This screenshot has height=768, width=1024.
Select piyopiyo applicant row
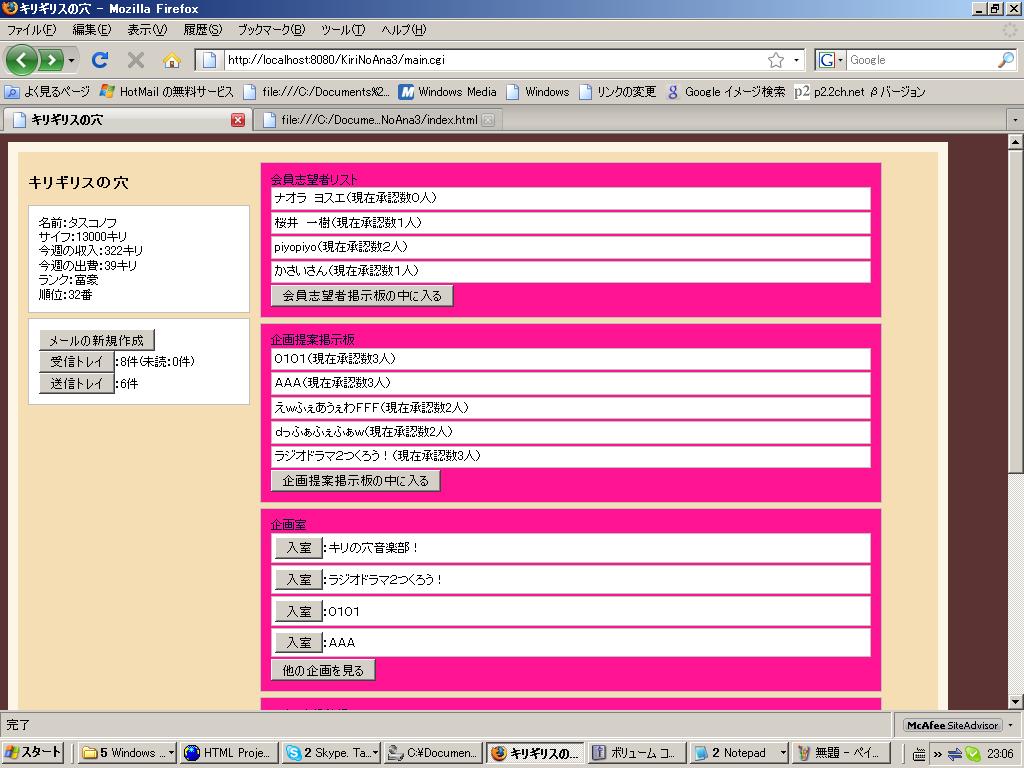click(571, 247)
